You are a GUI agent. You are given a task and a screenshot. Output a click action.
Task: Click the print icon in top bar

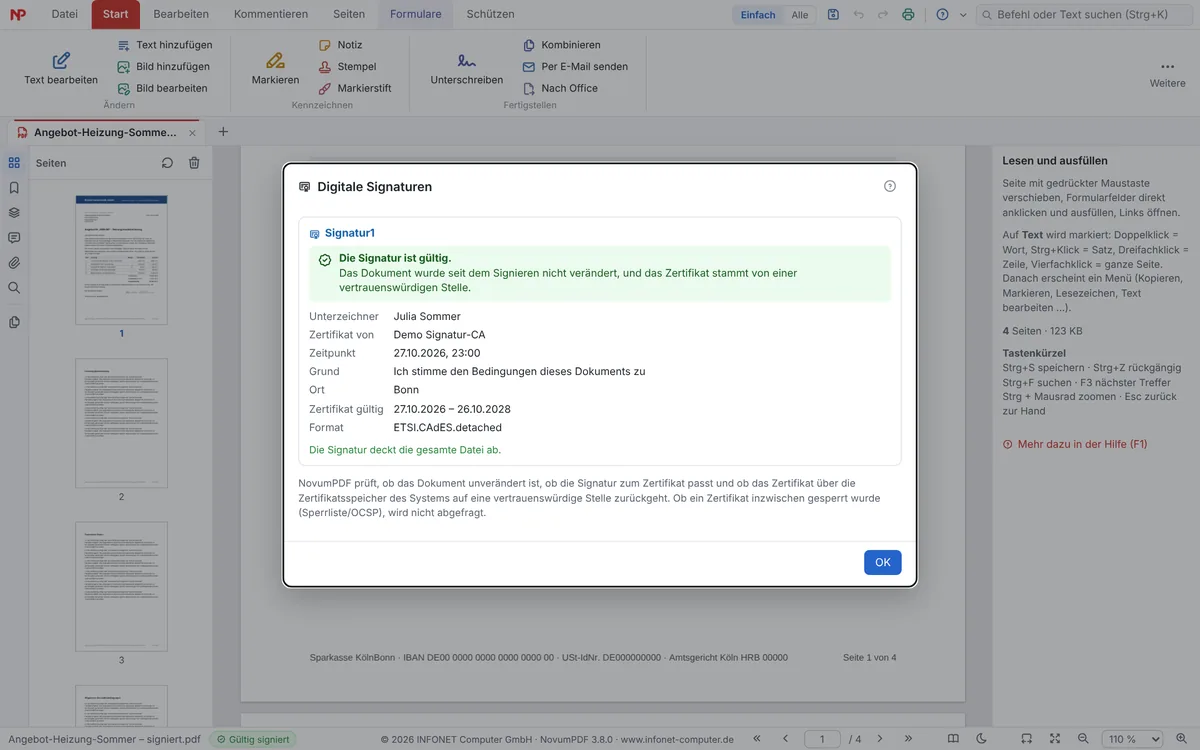[x=908, y=15]
